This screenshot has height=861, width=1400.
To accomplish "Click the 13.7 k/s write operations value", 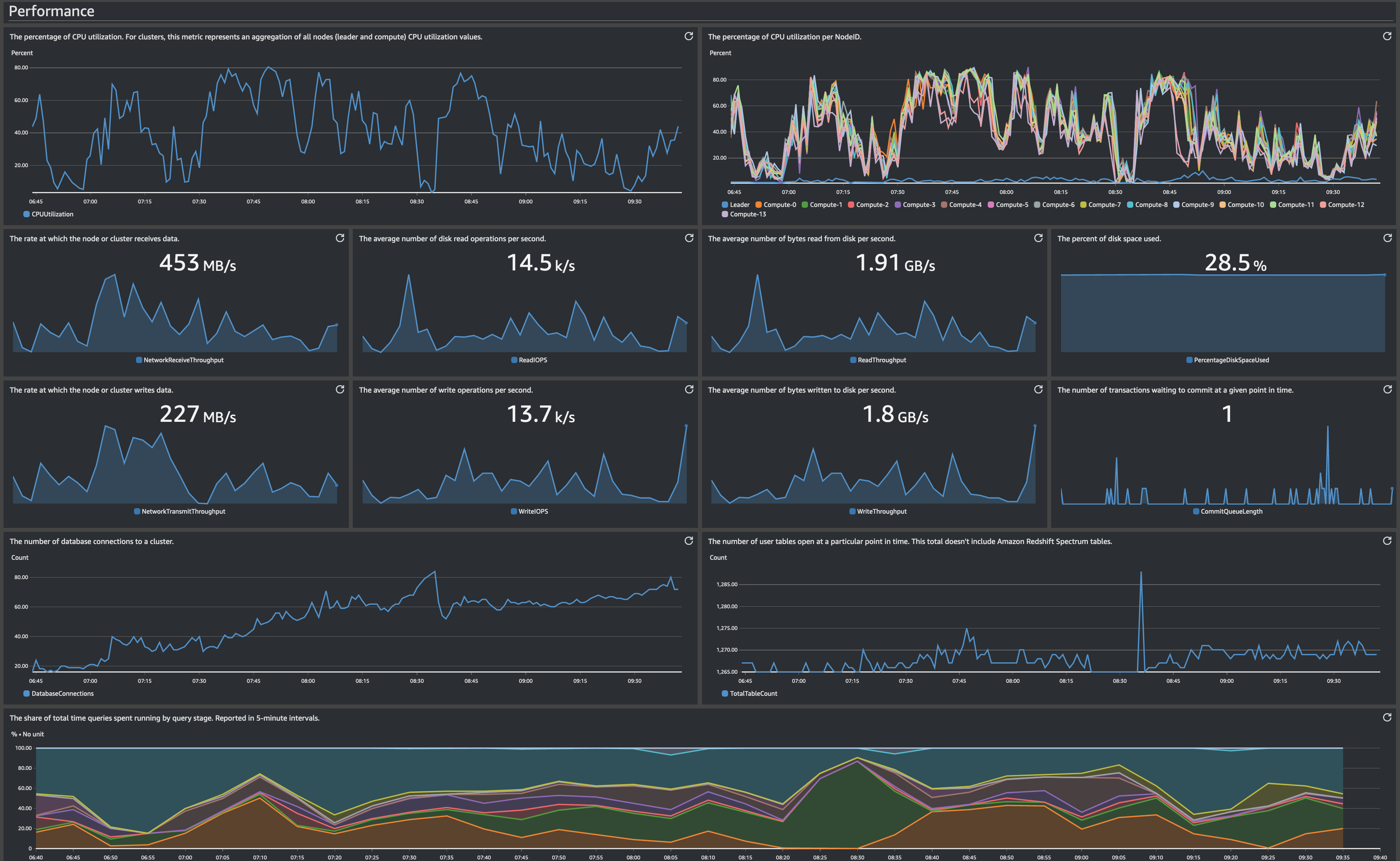I will coord(541,415).
